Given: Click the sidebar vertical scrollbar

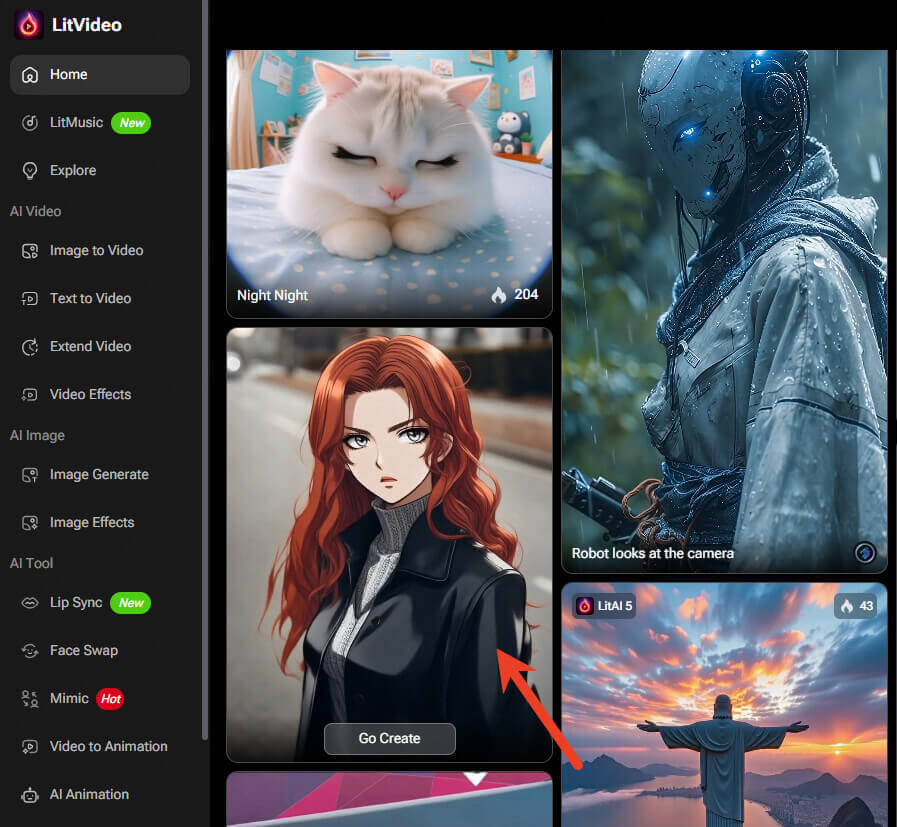Looking at the screenshot, I should click(205, 370).
